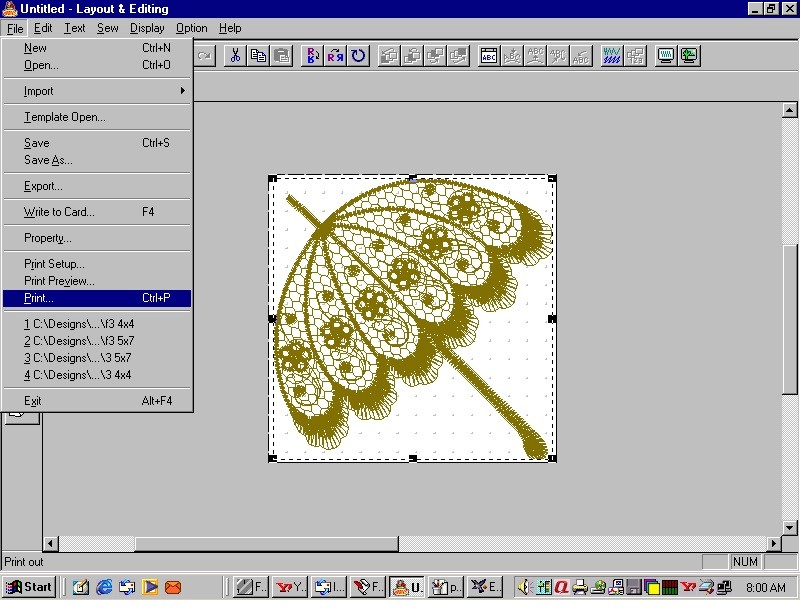Screen dimensions: 800x612
Task: Open recent file 2 f3 5x7
Action: point(97,341)
